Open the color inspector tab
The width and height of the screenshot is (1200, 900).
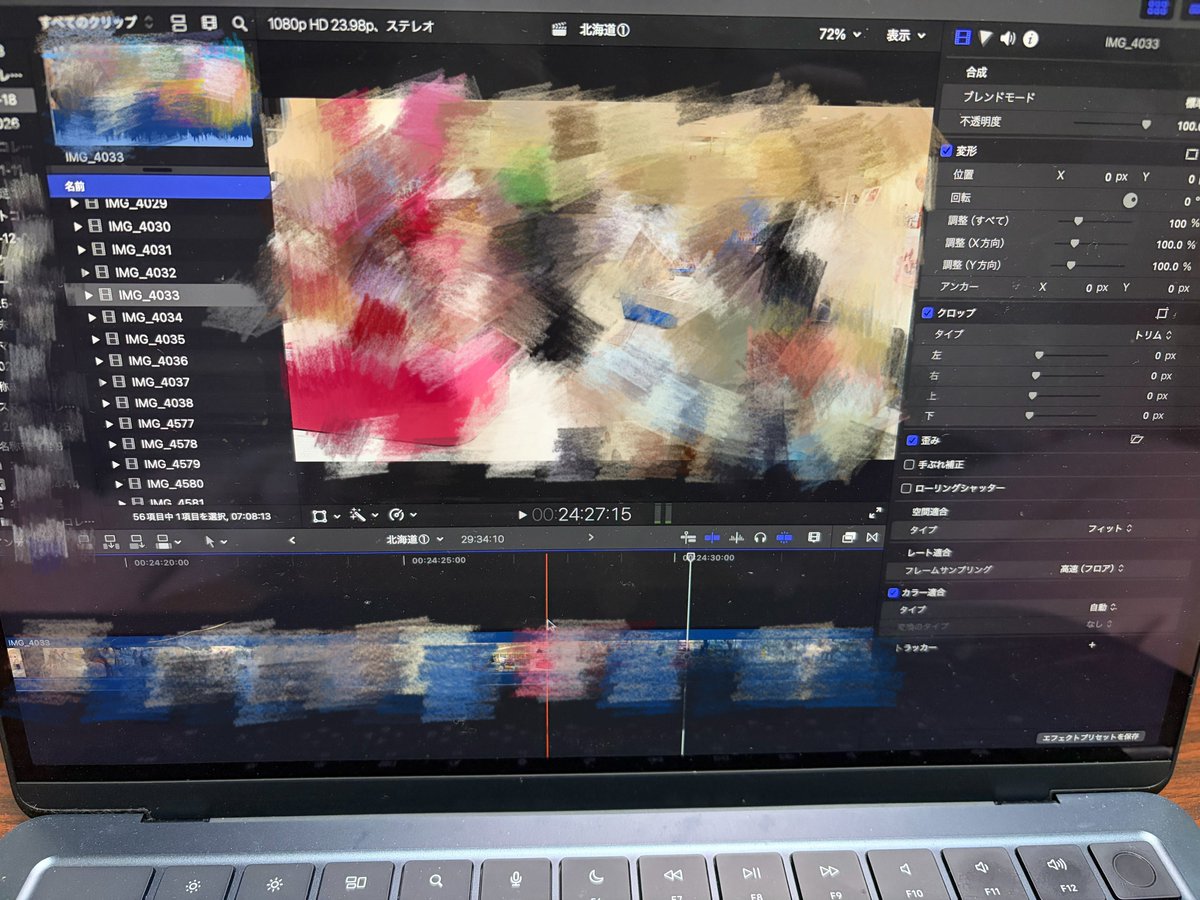[x=985, y=38]
